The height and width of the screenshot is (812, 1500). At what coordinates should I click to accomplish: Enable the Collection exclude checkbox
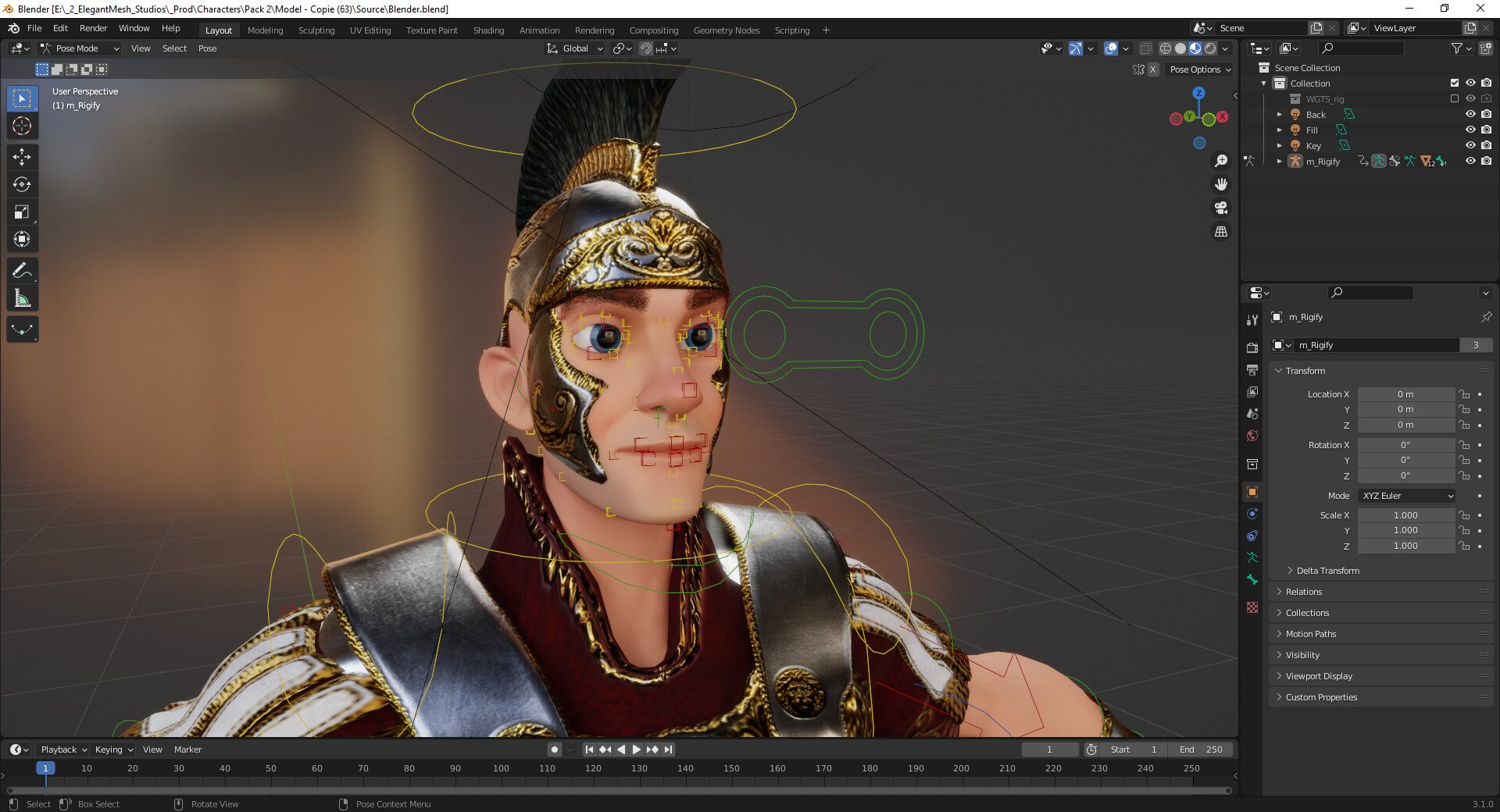[x=1454, y=84]
